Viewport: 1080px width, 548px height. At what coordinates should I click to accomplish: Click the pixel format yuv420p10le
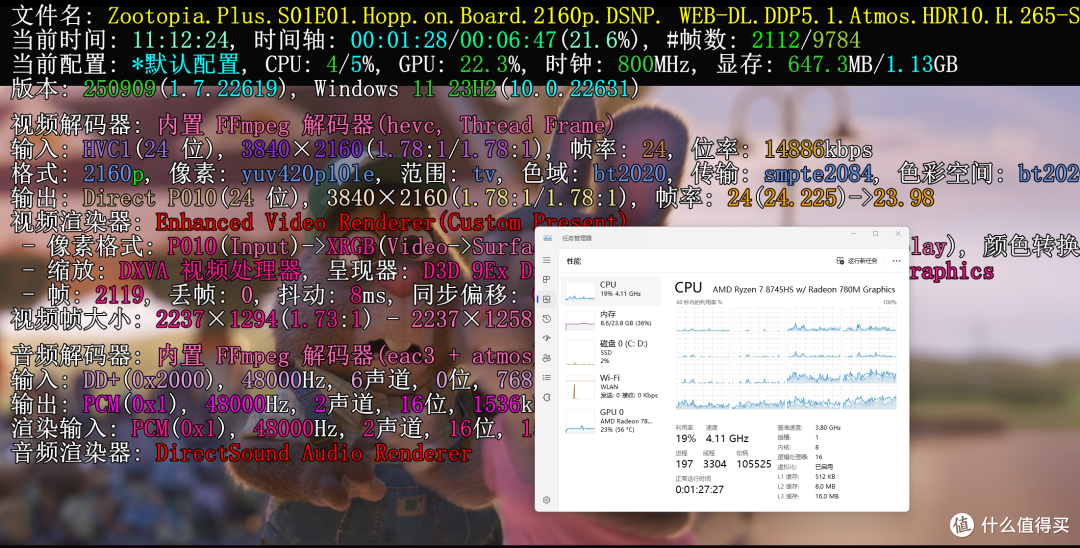click(308, 173)
